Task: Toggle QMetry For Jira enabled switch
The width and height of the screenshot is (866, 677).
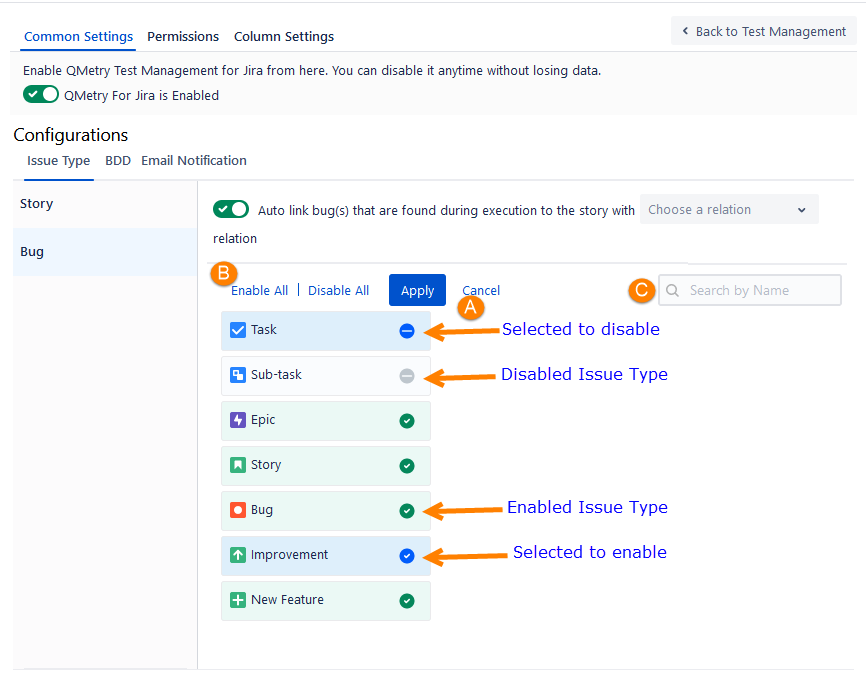Action: tap(41, 94)
